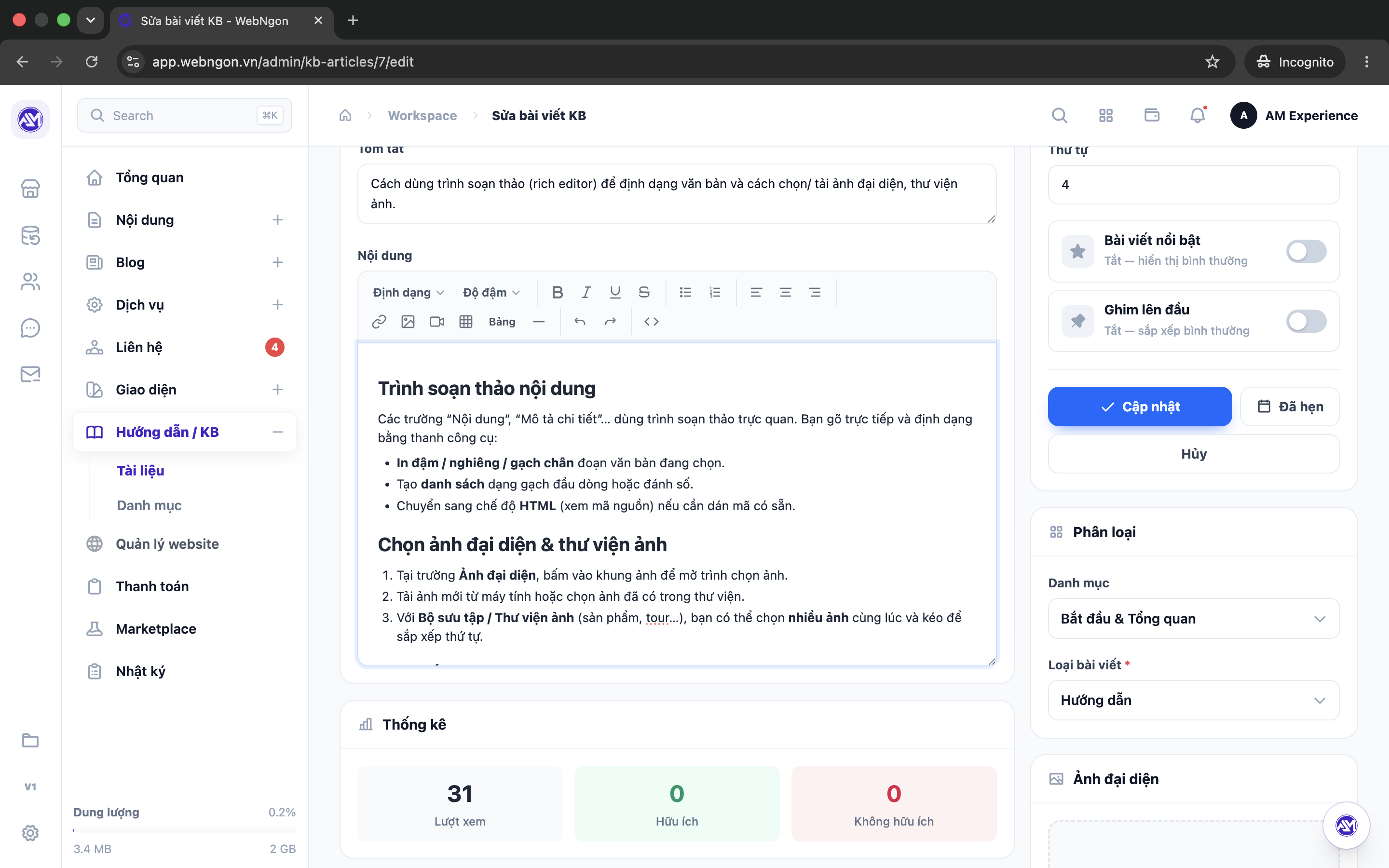Click the Đã hẹn button
The height and width of the screenshot is (868, 1389).
[1290, 407]
